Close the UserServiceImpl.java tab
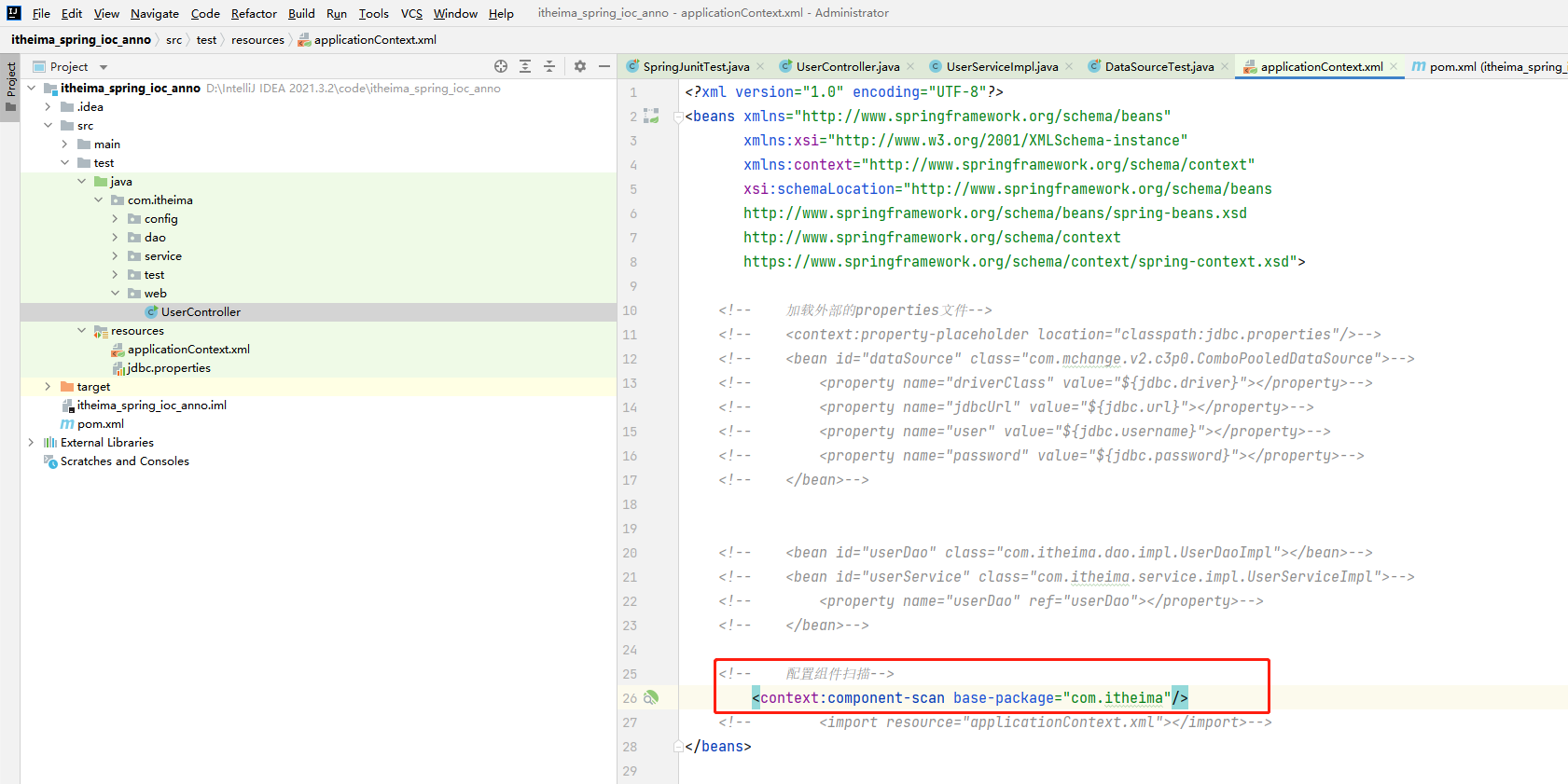The width and height of the screenshot is (1568, 784). (1069, 66)
